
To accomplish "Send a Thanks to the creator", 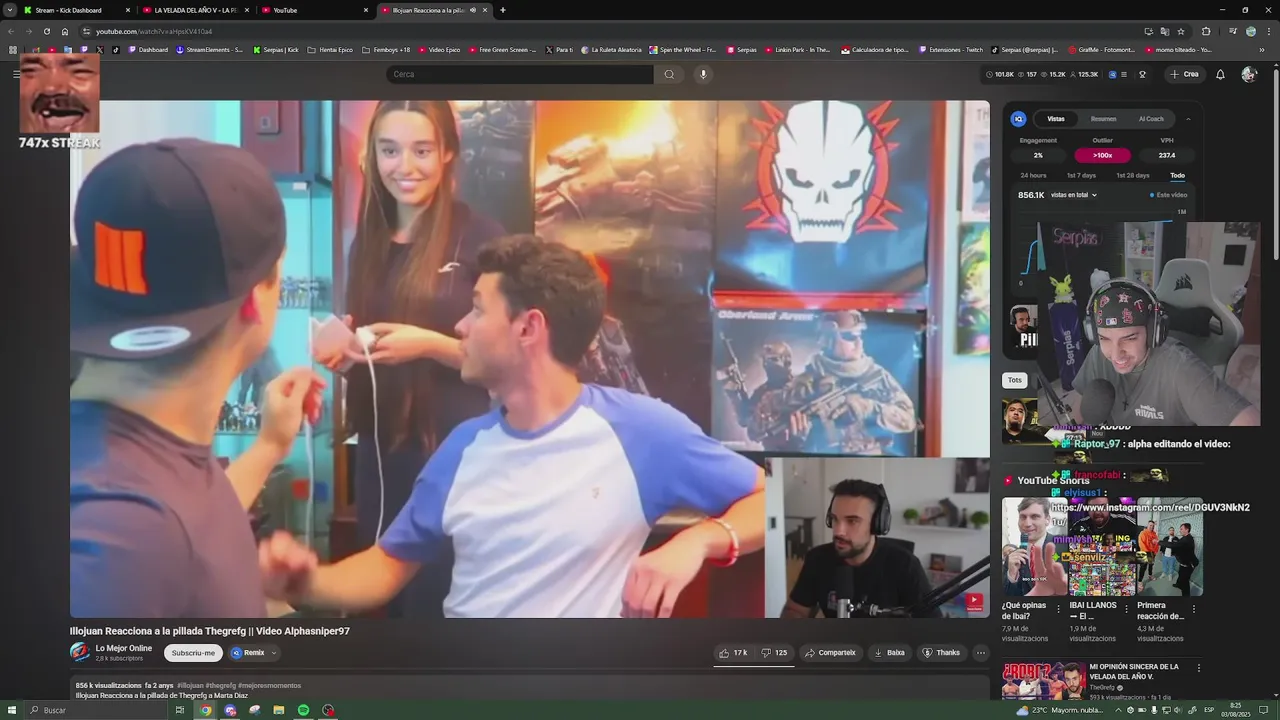I will [941, 653].
